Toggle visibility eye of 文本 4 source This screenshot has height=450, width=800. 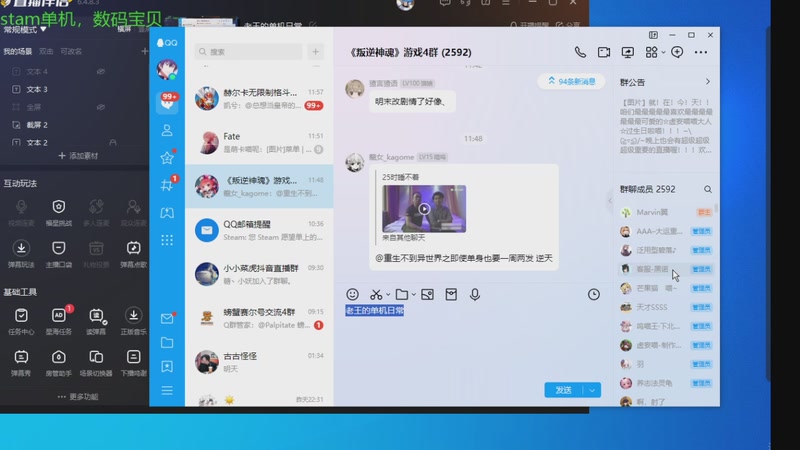101,71
